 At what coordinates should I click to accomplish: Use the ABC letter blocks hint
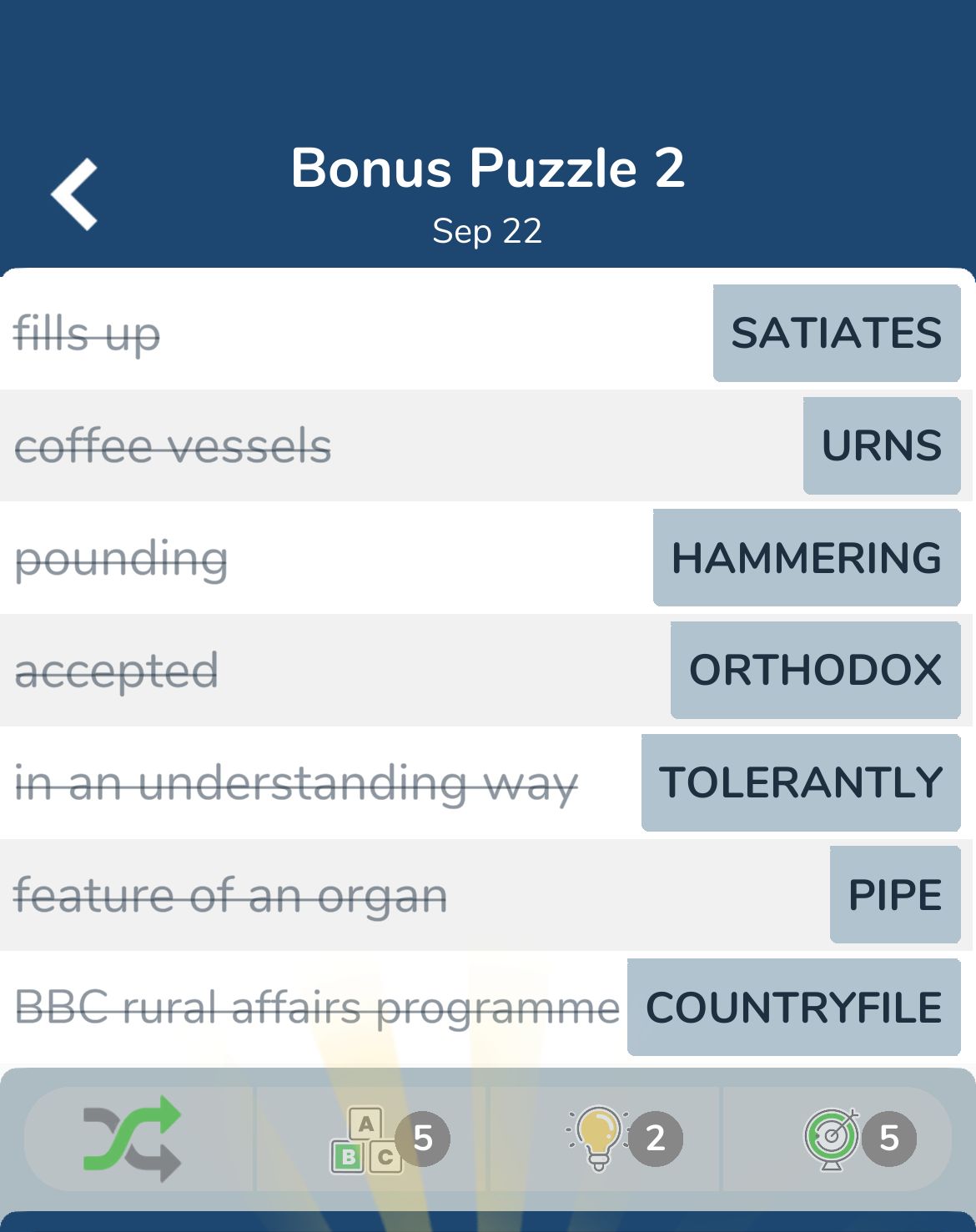365,1139
